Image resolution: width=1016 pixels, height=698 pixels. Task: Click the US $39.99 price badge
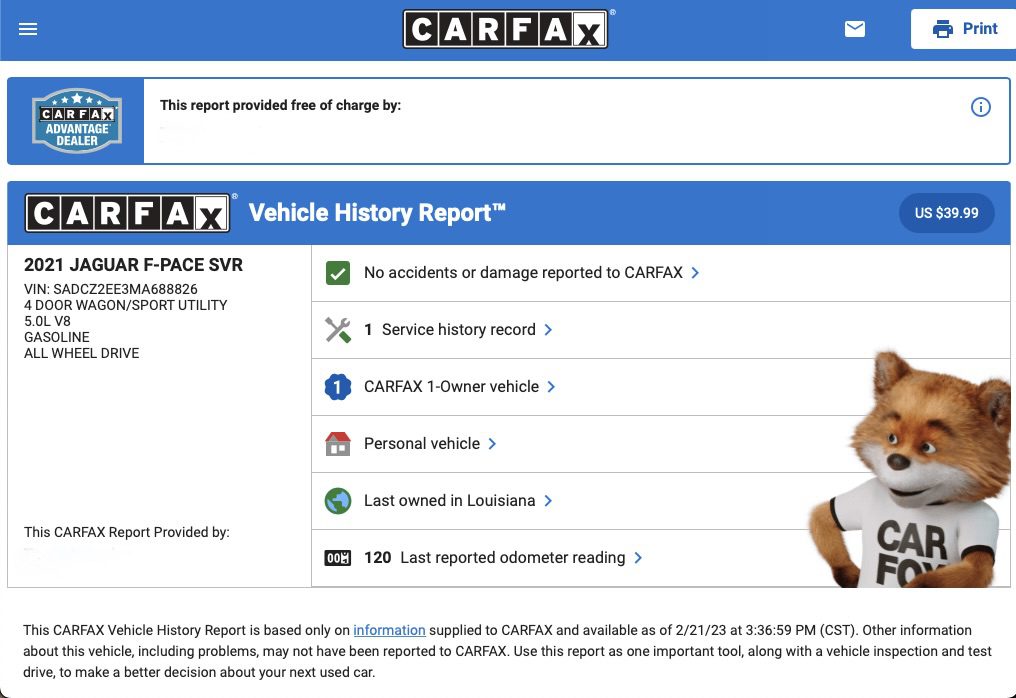(947, 213)
